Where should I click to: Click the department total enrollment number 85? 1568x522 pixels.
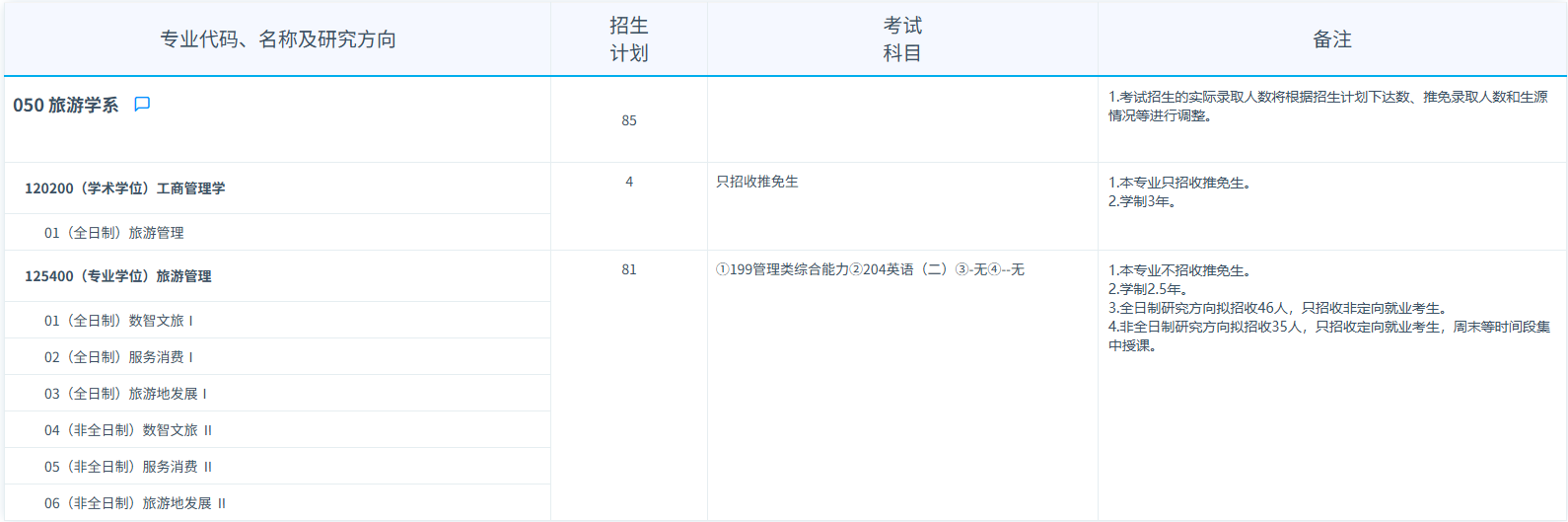tap(629, 120)
